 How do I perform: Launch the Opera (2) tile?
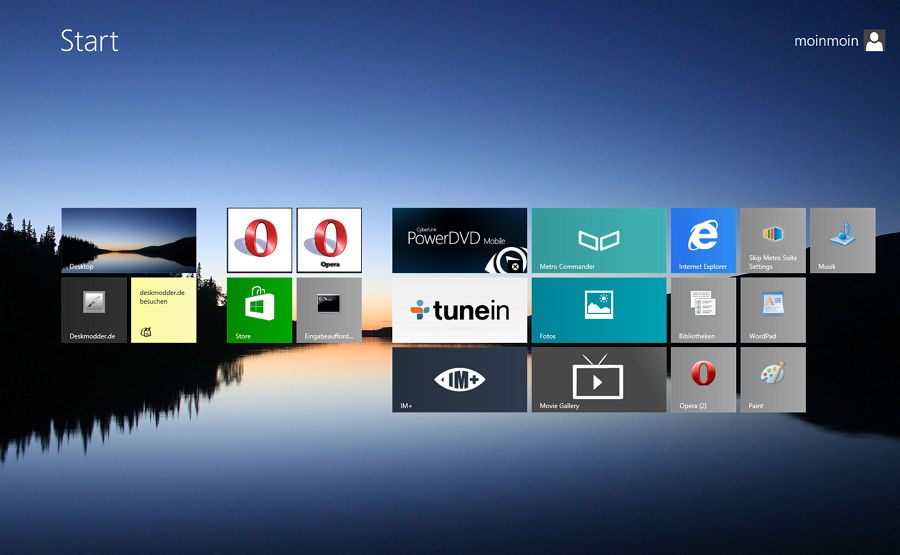[x=704, y=379]
